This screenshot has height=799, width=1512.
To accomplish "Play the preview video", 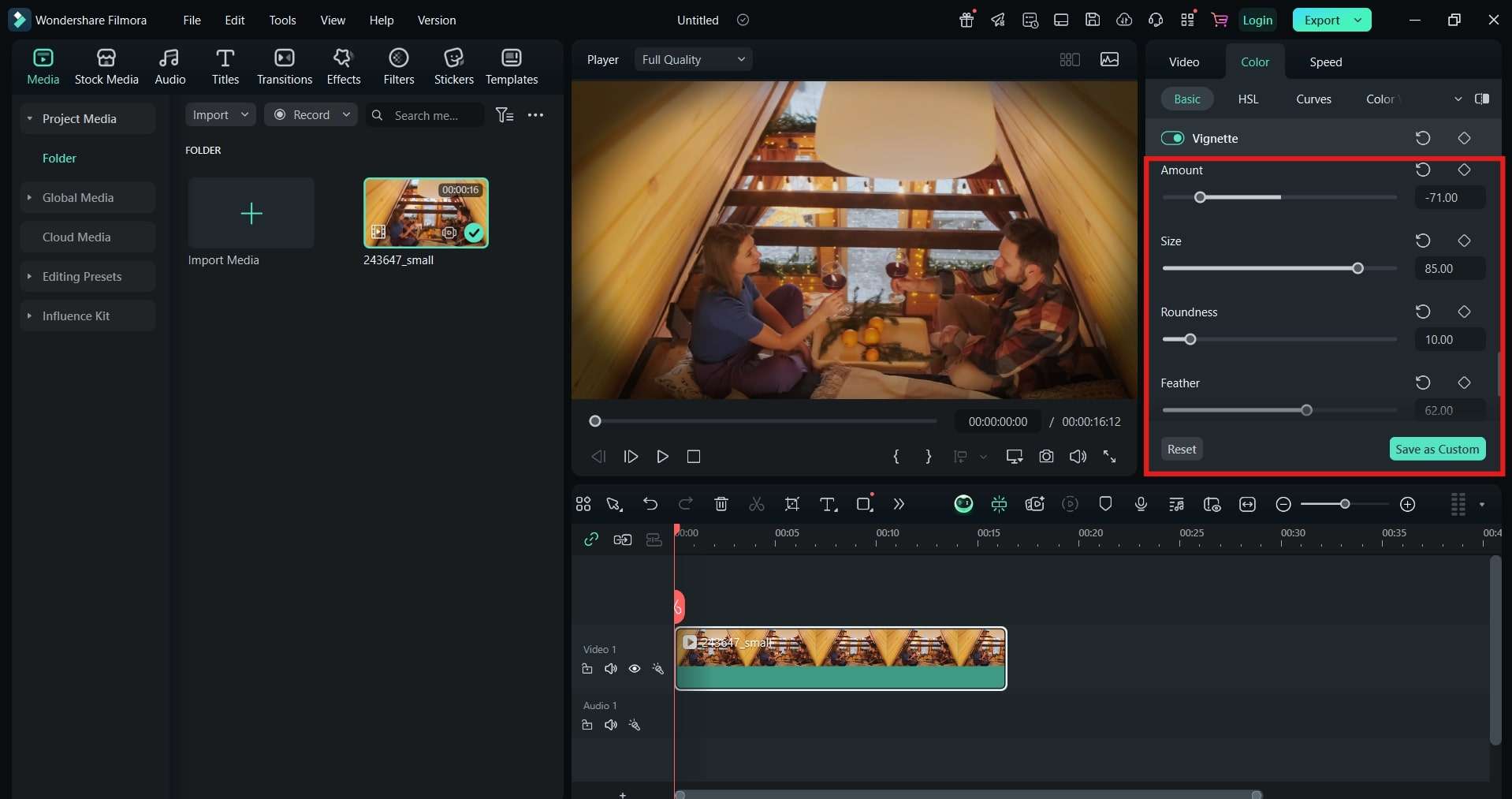I will coord(662,456).
